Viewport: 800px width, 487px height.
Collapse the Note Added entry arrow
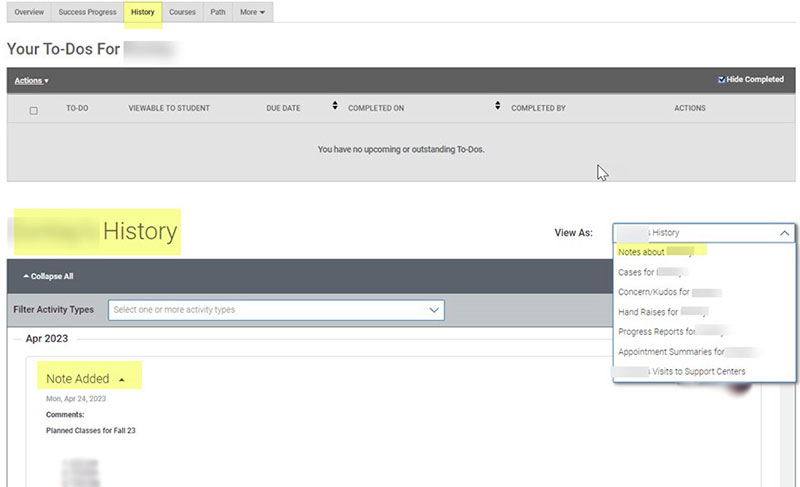coord(122,379)
